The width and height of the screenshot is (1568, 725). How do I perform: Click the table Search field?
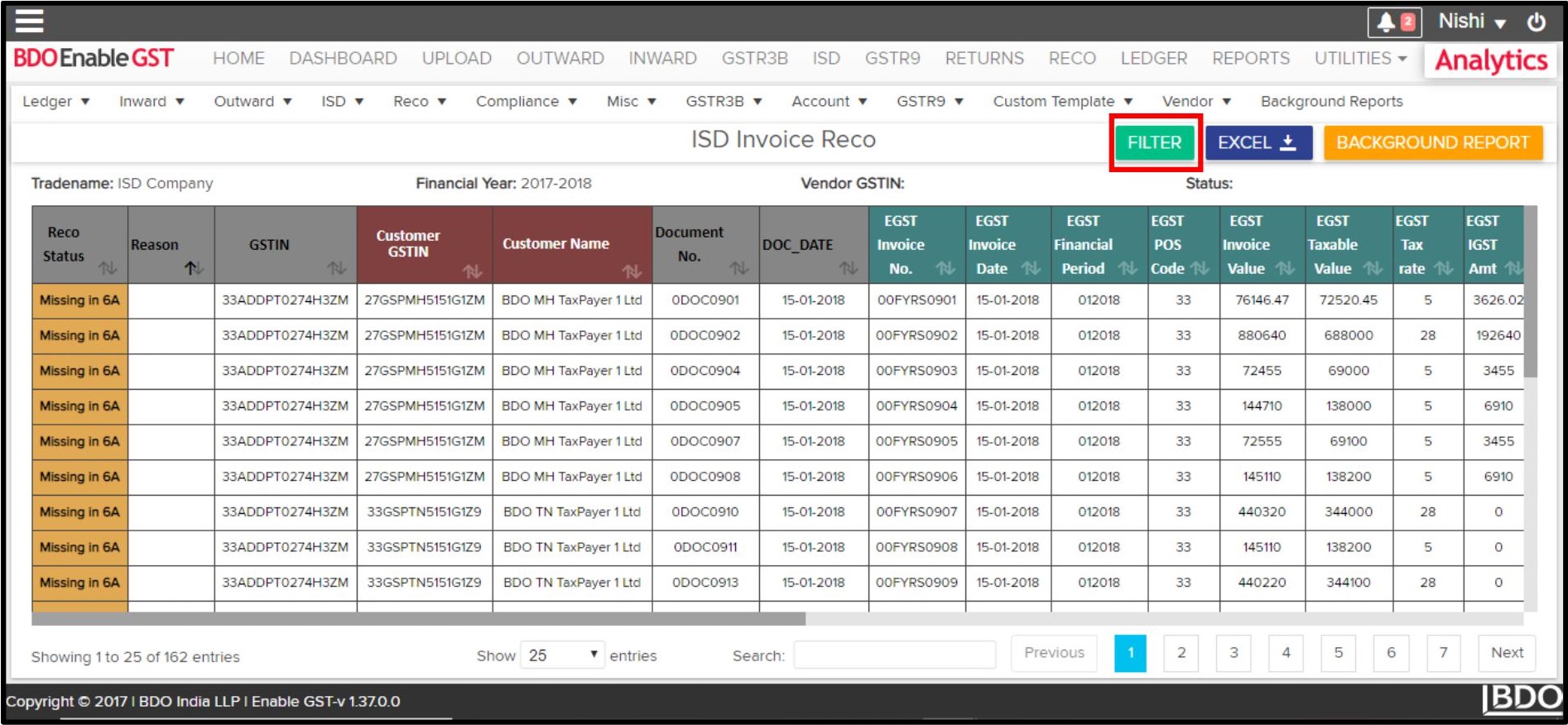click(894, 655)
